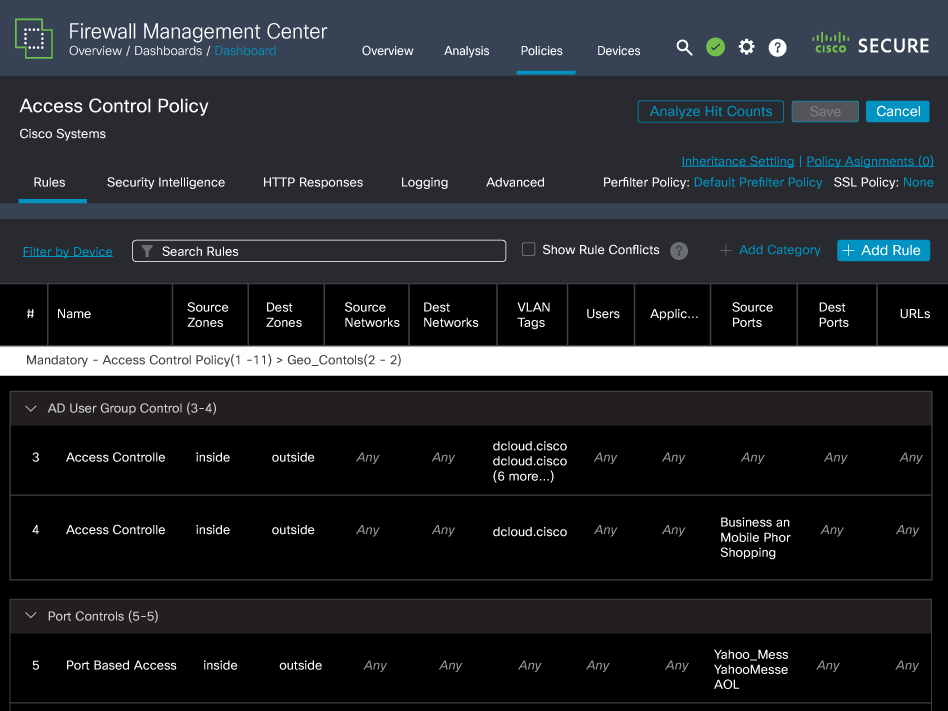Switch to the Logging tab
948x711 pixels.
click(x=424, y=183)
